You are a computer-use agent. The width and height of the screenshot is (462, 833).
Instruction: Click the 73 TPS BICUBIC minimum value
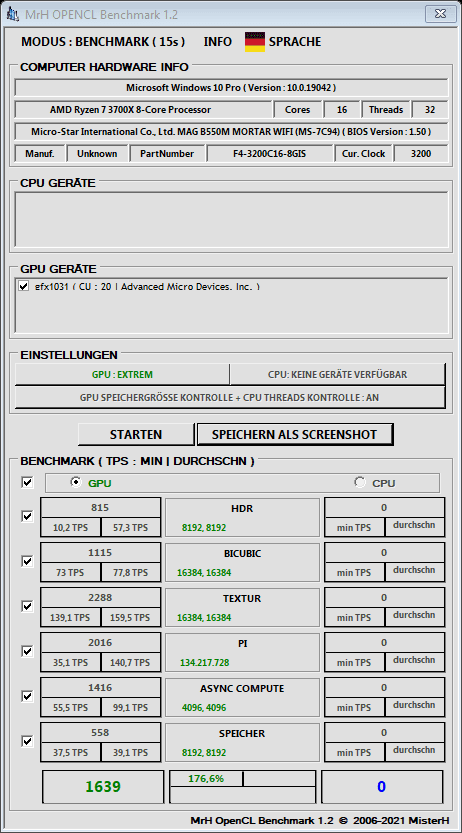point(70,573)
